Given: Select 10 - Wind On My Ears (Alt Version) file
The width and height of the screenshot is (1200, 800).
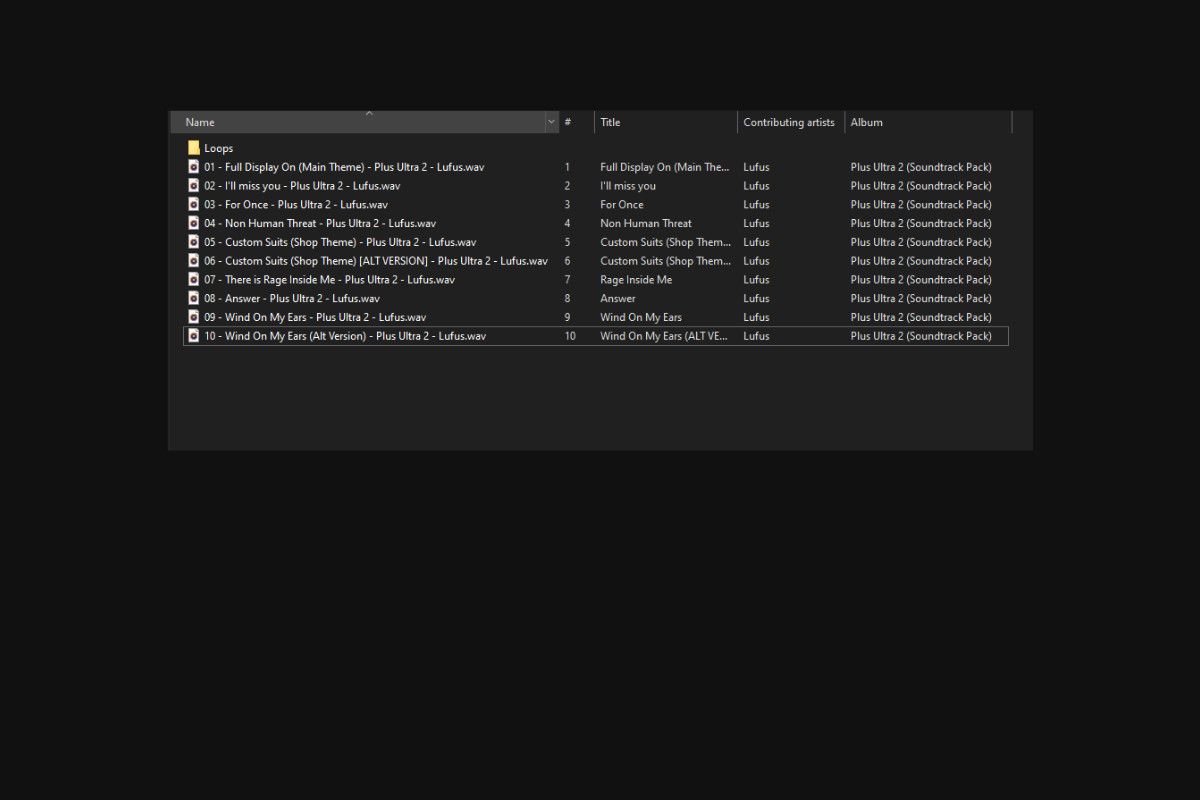Looking at the screenshot, I should click(x=345, y=336).
